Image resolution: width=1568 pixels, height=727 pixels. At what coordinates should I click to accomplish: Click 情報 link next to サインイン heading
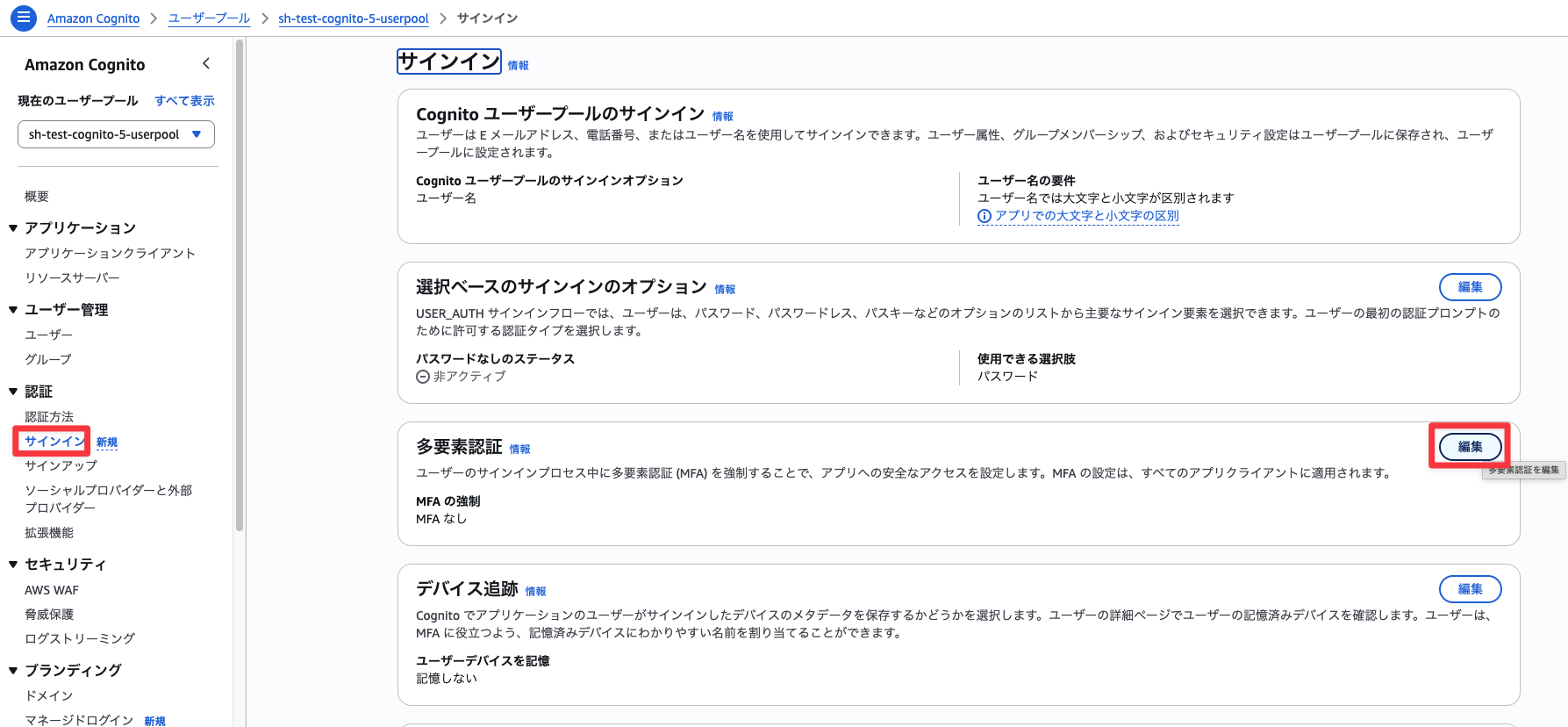(519, 66)
